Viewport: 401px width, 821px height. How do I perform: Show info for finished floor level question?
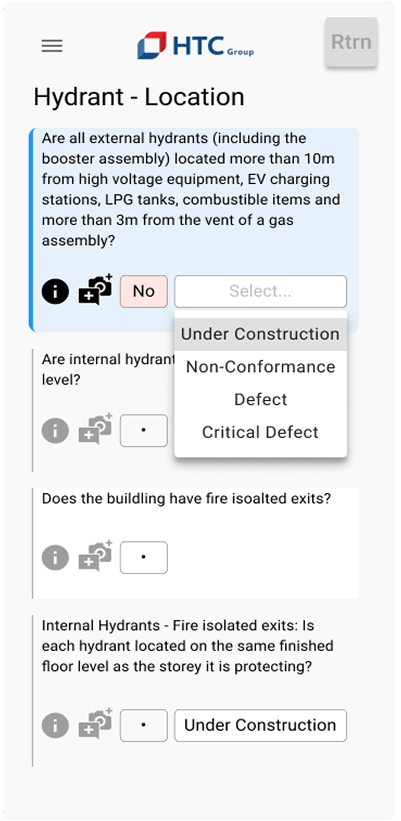tap(55, 725)
